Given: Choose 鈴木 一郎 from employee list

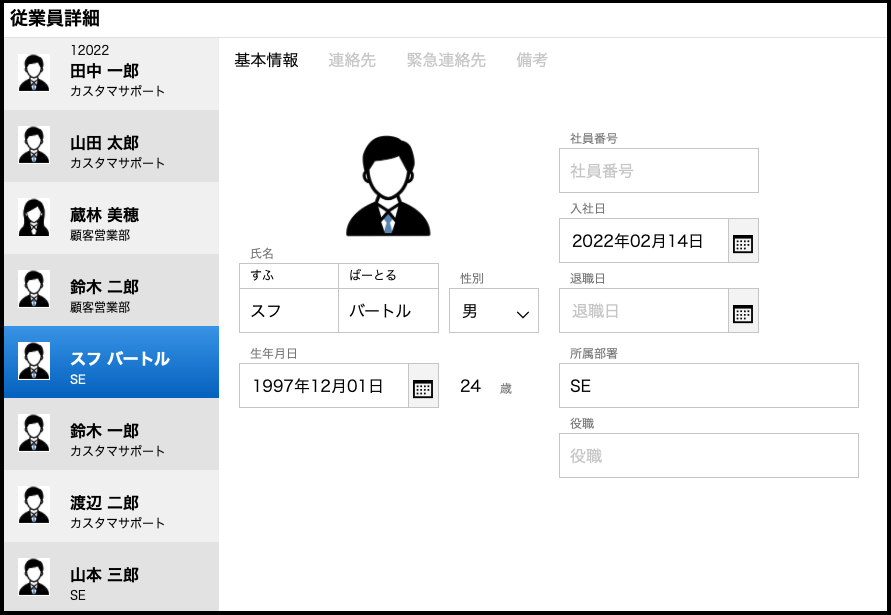Looking at the screenshot, I should [111, 434].
